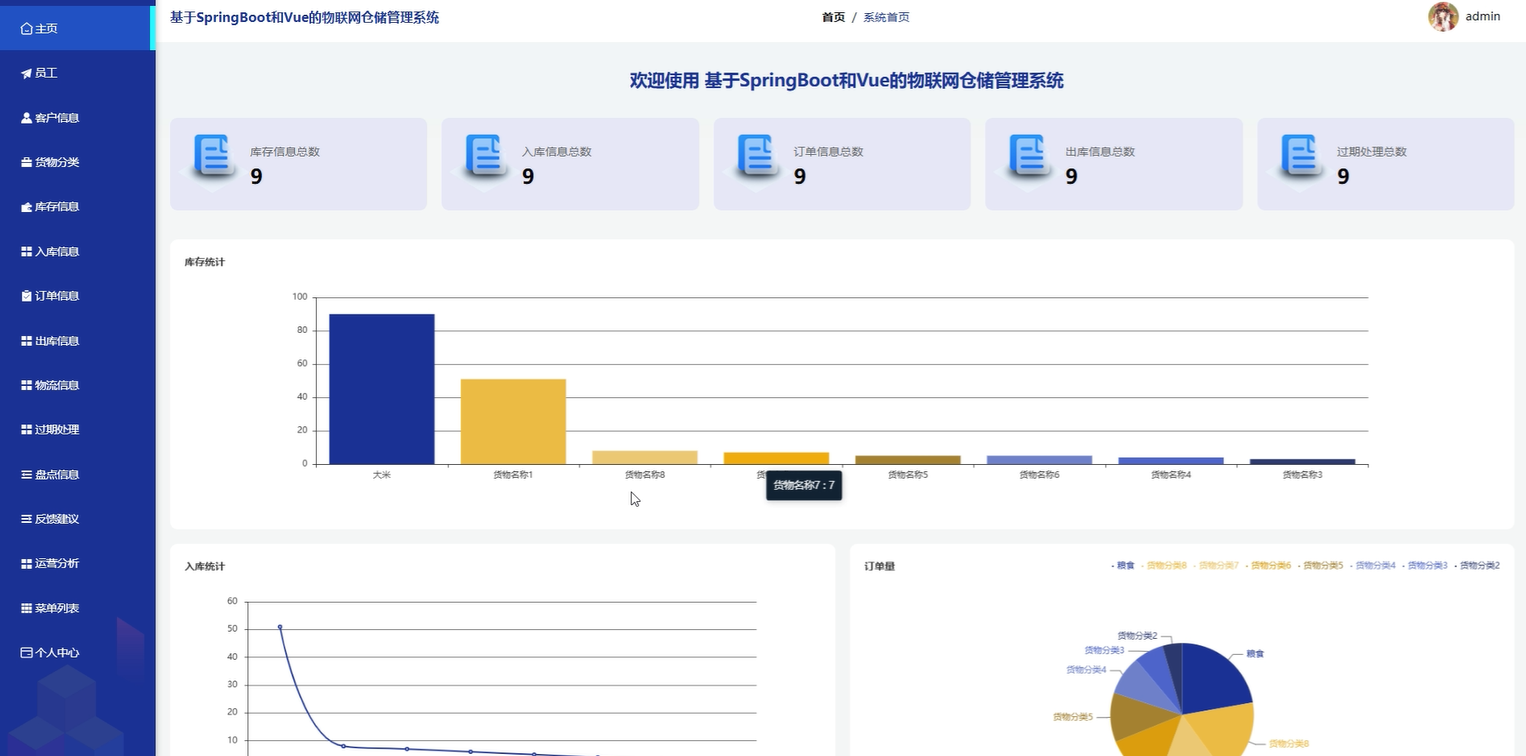Image resolution: width=1526 pixels, height=756 pixels.
Task: Select 物流信息 in the sidebar
Action: (x=77, y=385)
